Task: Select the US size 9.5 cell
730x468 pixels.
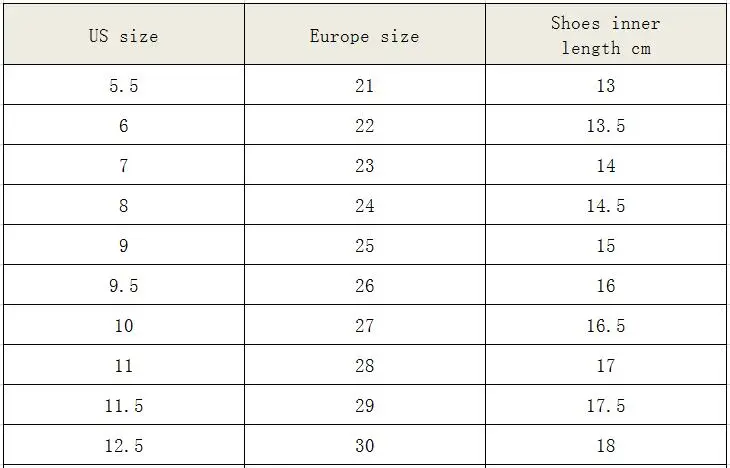Action: pos(124,285)
